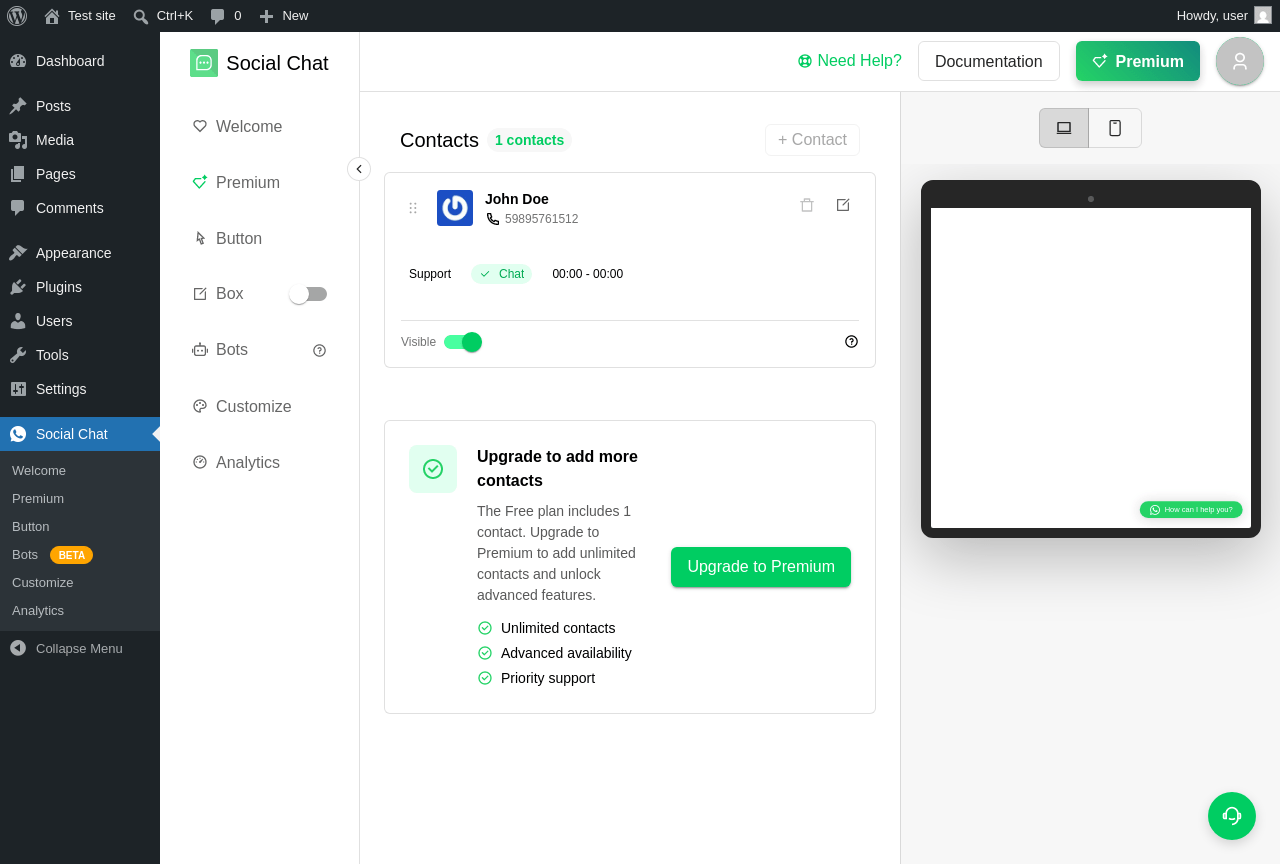Open the Test site home link
Screen dimensions: 1280x864
click(80, 16)
